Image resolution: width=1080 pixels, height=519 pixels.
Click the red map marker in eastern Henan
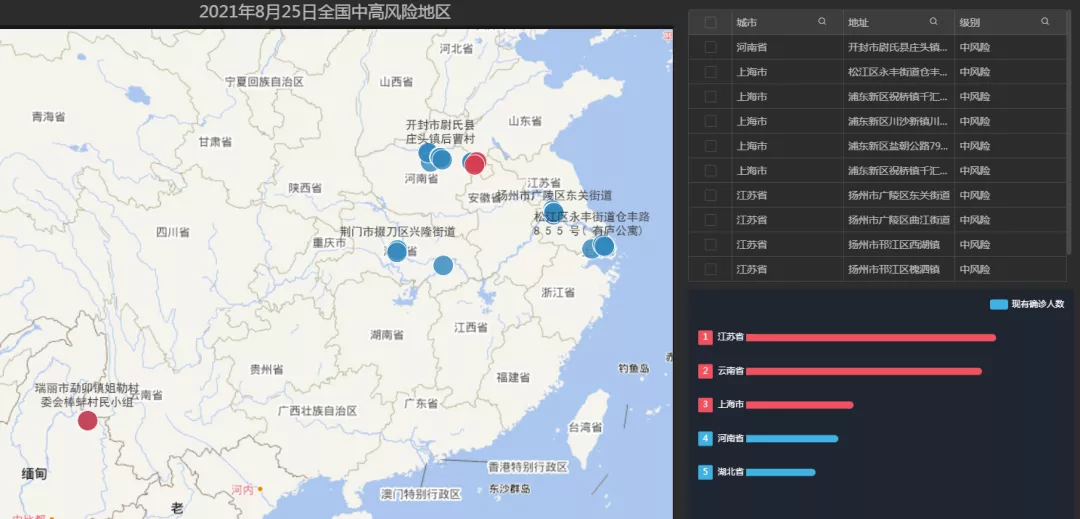click(x=475, y=164)
